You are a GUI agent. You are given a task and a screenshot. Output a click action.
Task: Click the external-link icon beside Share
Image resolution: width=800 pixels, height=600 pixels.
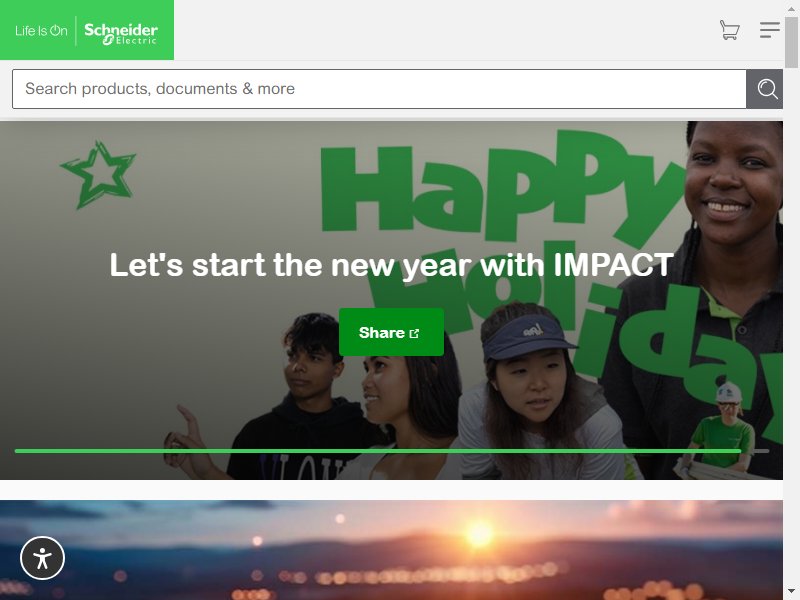pos(414,333)
